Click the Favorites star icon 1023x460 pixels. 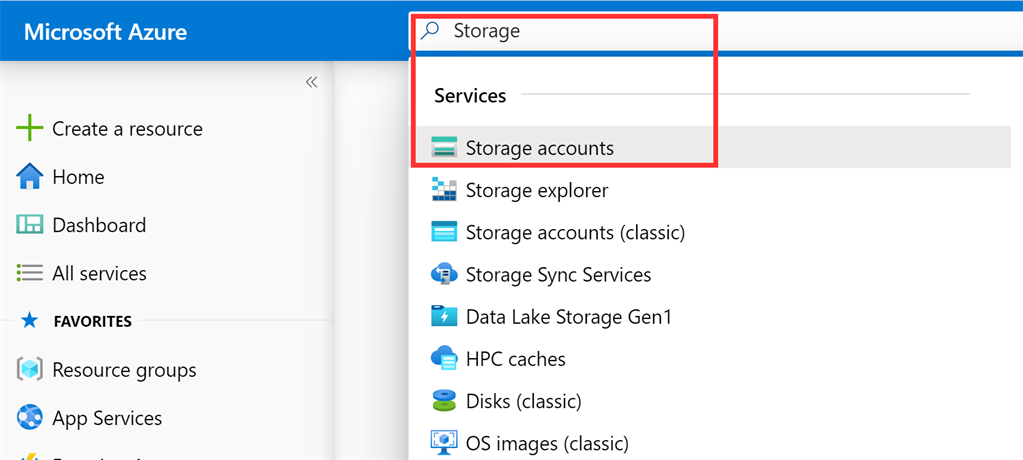(x=29, y=320)
